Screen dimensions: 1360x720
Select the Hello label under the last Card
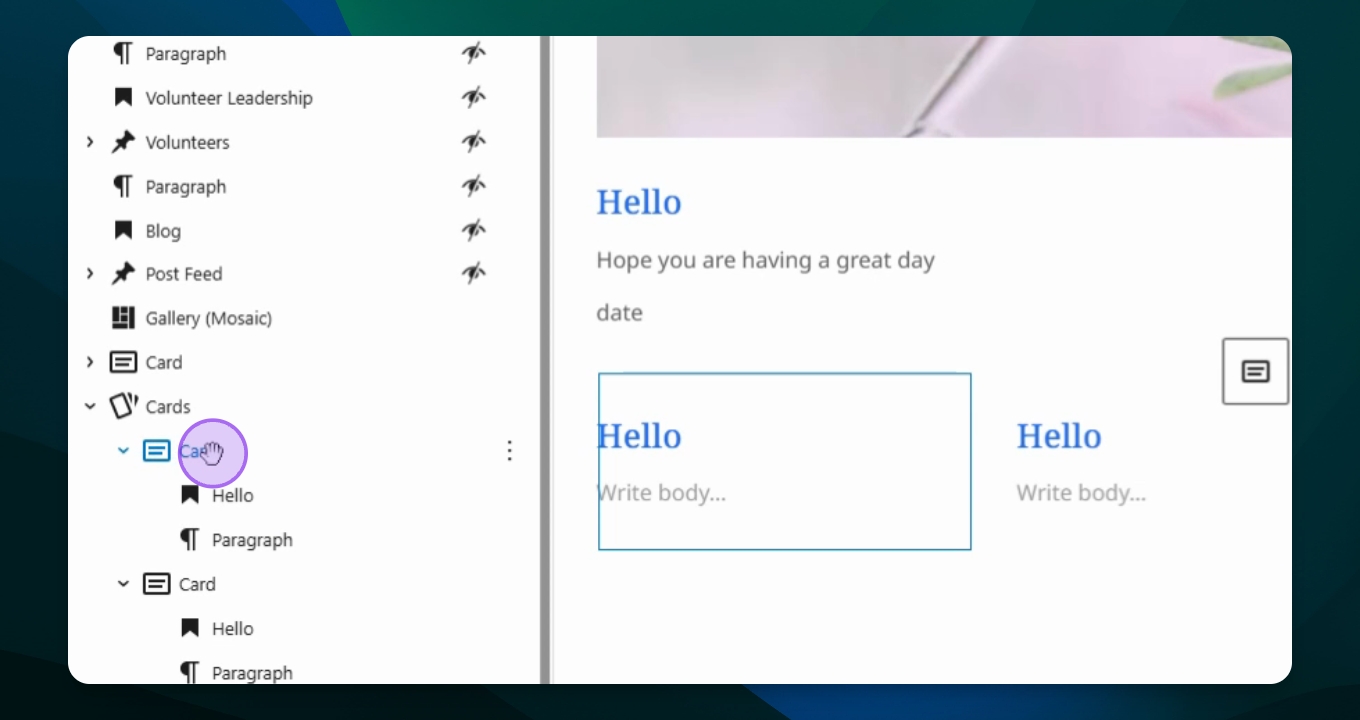[x=233, y=628]
